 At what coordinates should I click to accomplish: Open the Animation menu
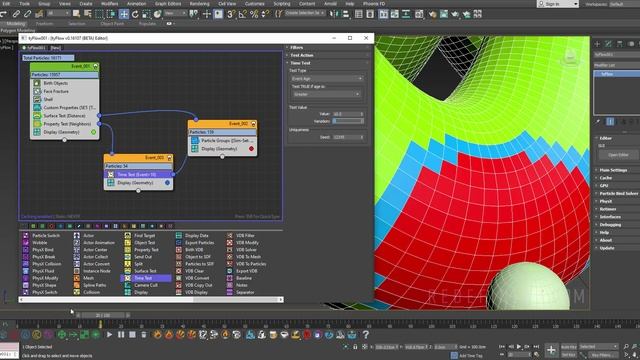tap(136, 4)
